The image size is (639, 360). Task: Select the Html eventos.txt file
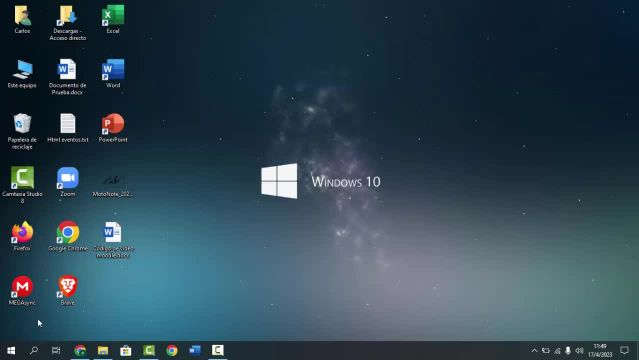pos(68,128)
